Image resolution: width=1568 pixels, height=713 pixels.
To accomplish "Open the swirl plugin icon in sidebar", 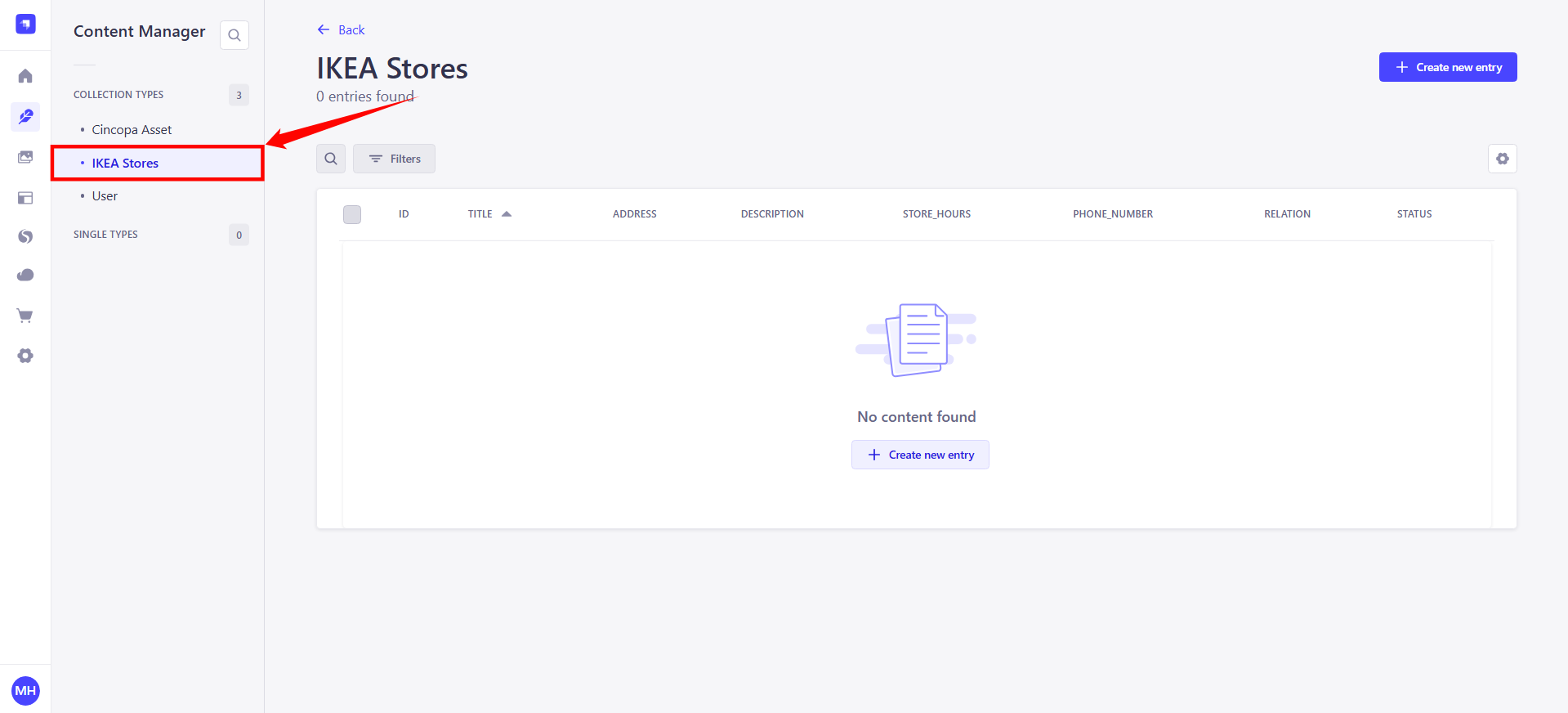I will [25, 236].
